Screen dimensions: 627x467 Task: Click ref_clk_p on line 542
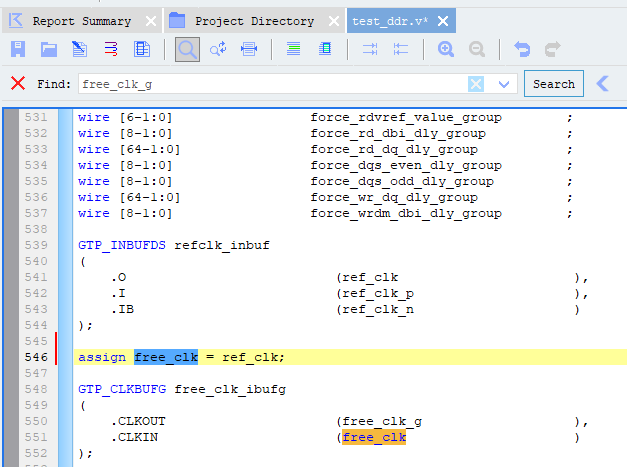(378, 293)
